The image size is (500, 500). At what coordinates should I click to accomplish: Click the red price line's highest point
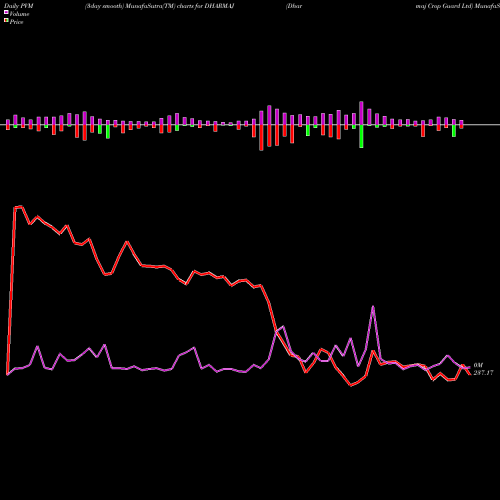click(x=21, y=207)
